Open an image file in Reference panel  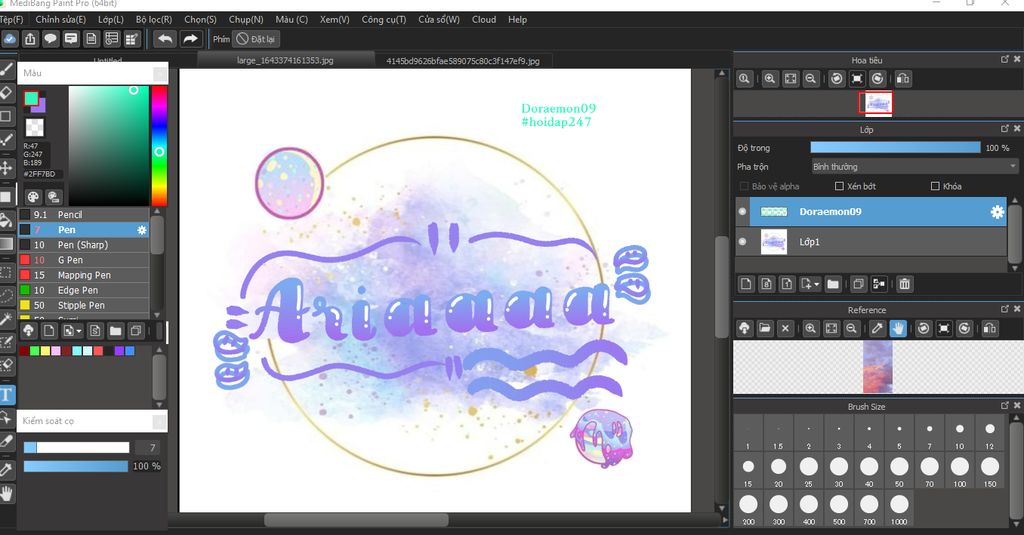tap(765, 329)
